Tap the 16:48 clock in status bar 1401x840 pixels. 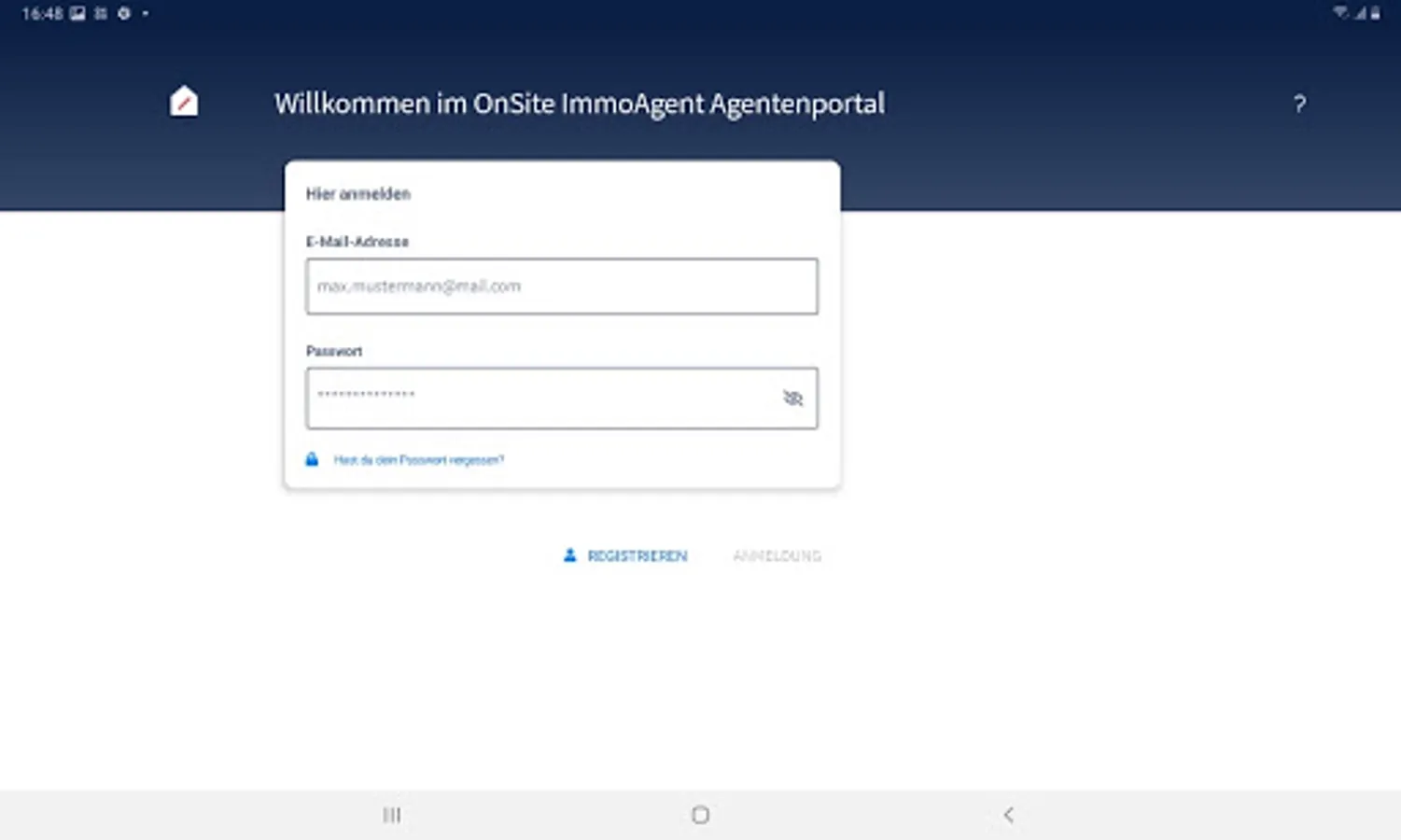click(42, 13)
